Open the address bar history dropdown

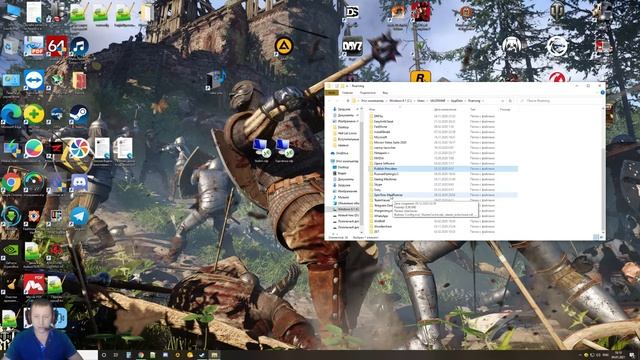coord(502,100)
